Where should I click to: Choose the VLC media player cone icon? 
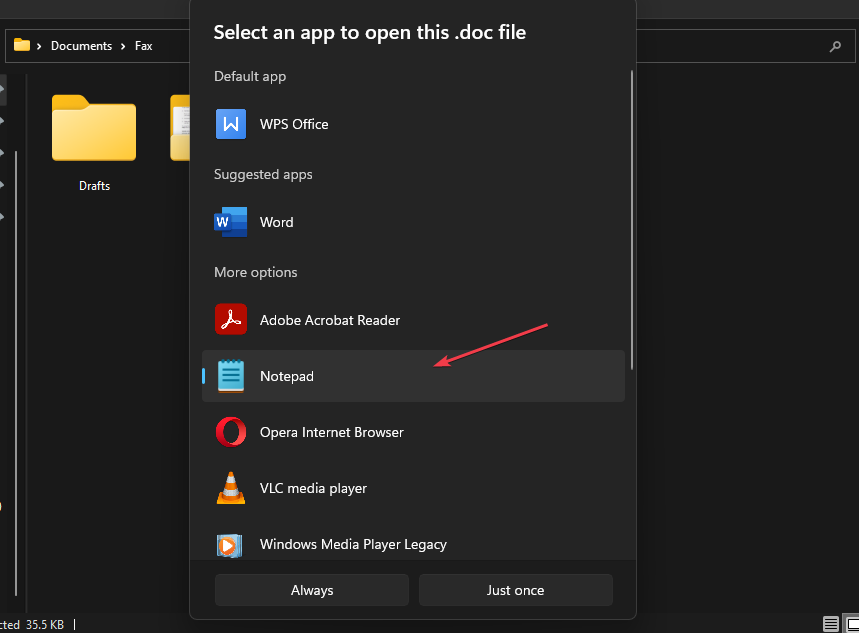pos(231,488)
